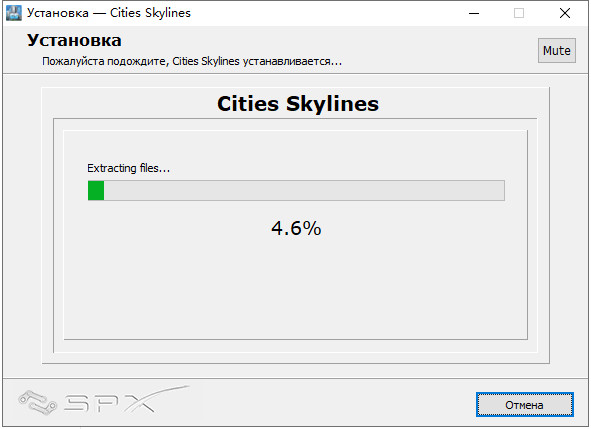Screen dimensions: 591x429
Task: Click the bold 'Cities Skylines' heading
Action: click(298, 104)
